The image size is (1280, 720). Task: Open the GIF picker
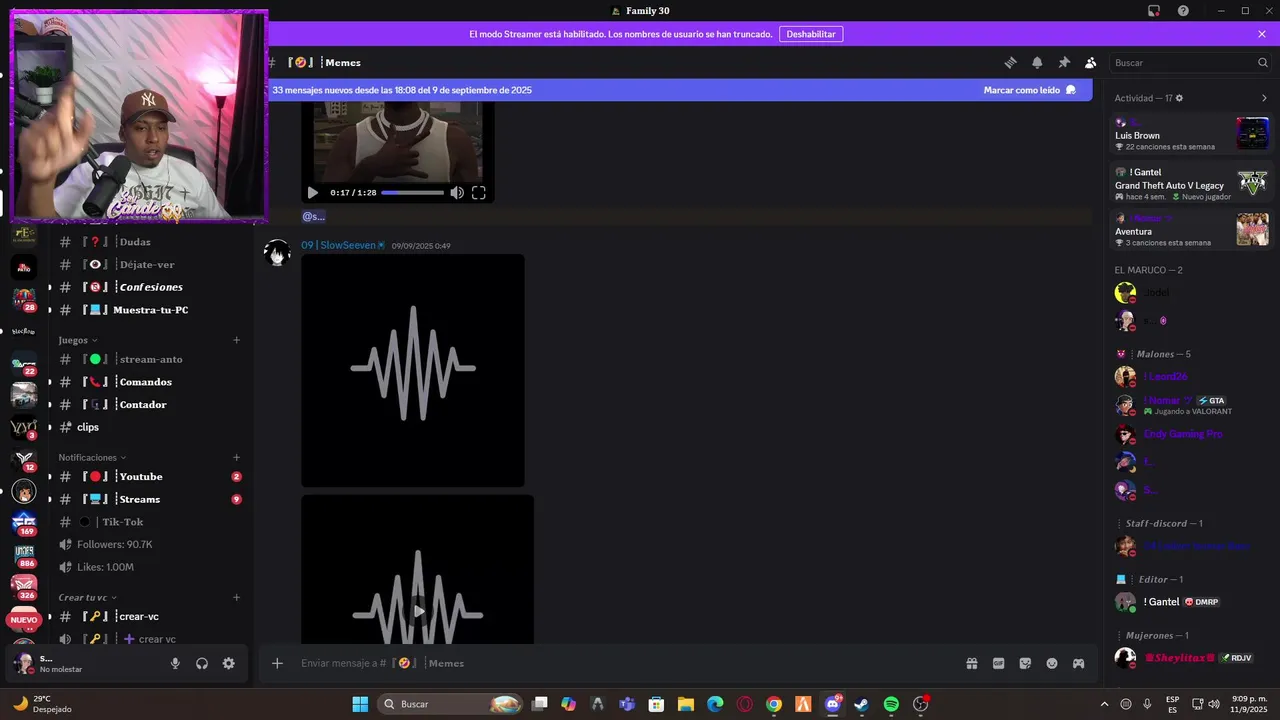point(998,663)
